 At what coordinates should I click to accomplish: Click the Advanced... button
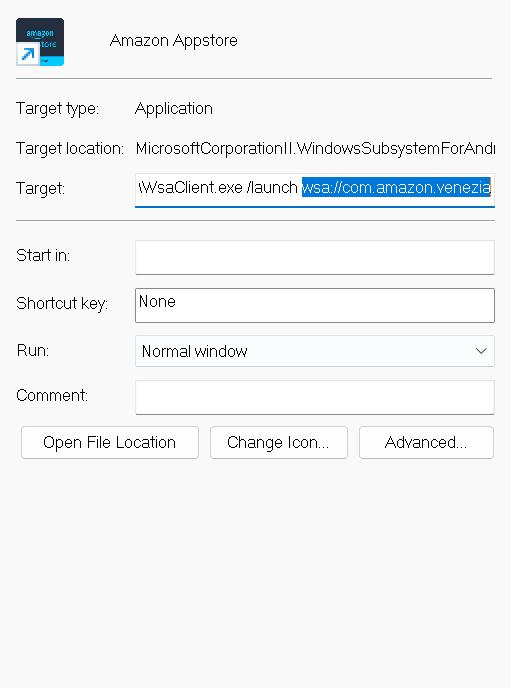tap(426, 442)
